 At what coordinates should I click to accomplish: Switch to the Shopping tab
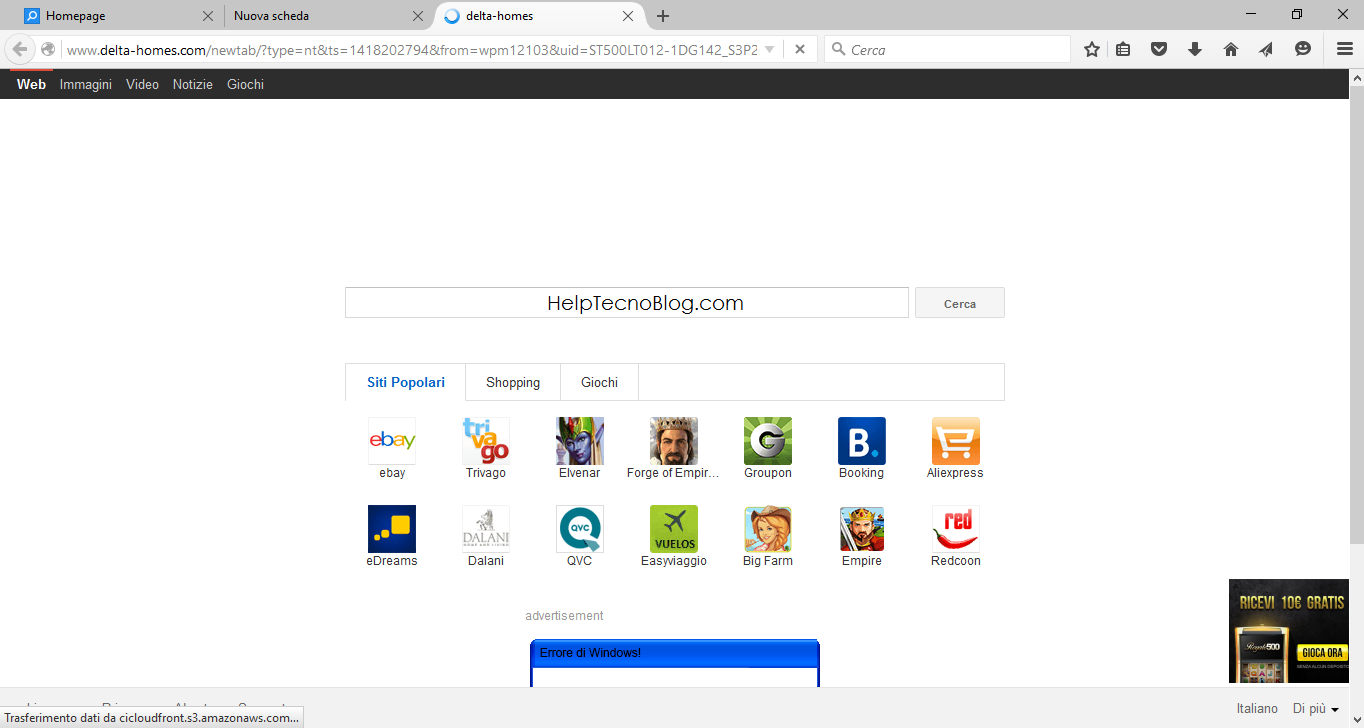click(x=513, y=382)
